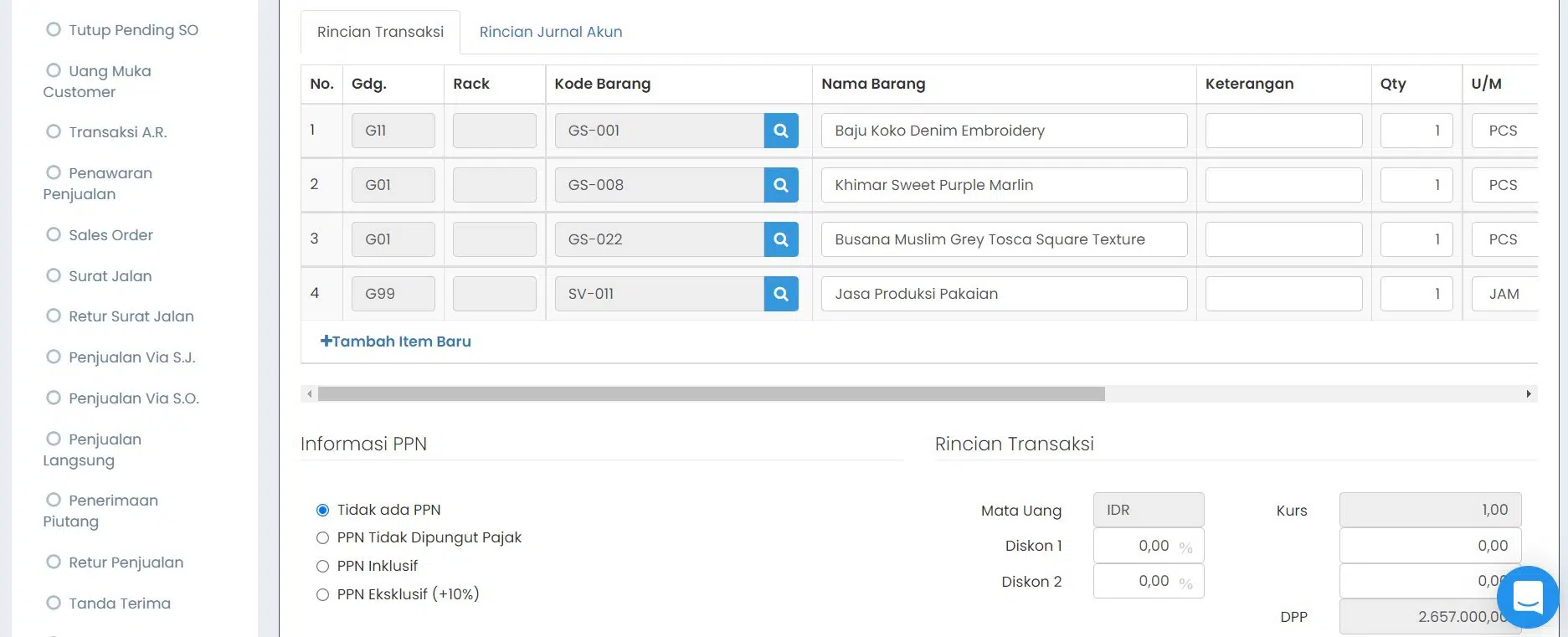The height and width of the screenshot is (637, 1568).
Task: Search item code GS-008
Action: tap(780, 185)
